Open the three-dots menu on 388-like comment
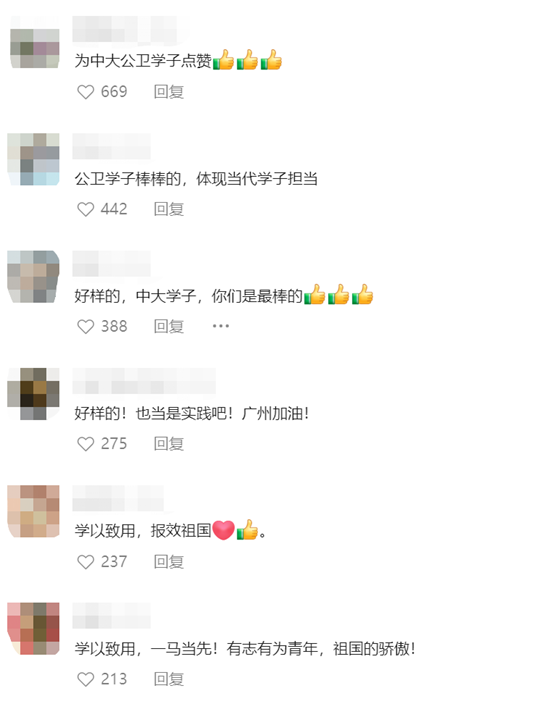Screen dimensions: 544x717 (221, 326)
